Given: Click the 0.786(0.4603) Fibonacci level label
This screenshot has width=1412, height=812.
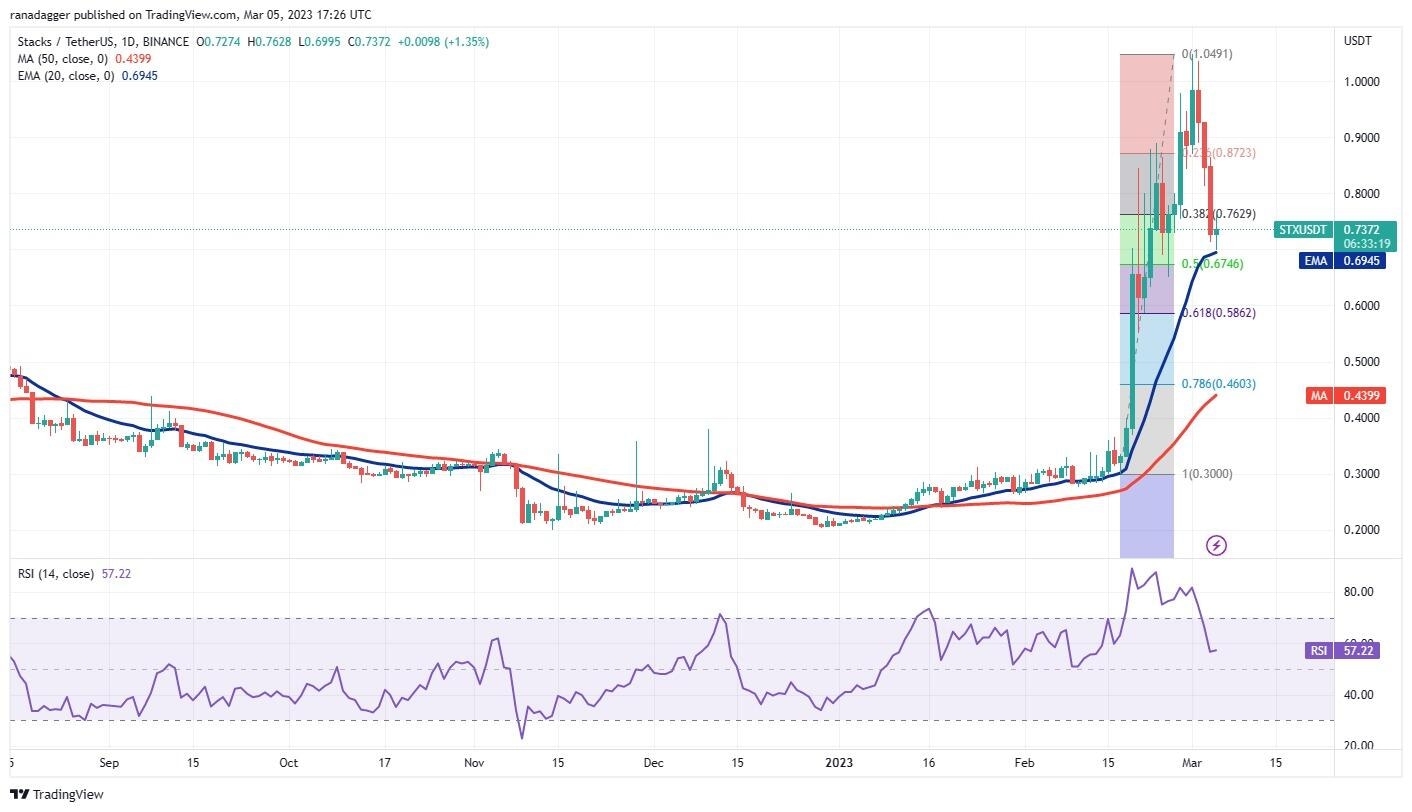Looking at the screenshot, I should 1218,384.
